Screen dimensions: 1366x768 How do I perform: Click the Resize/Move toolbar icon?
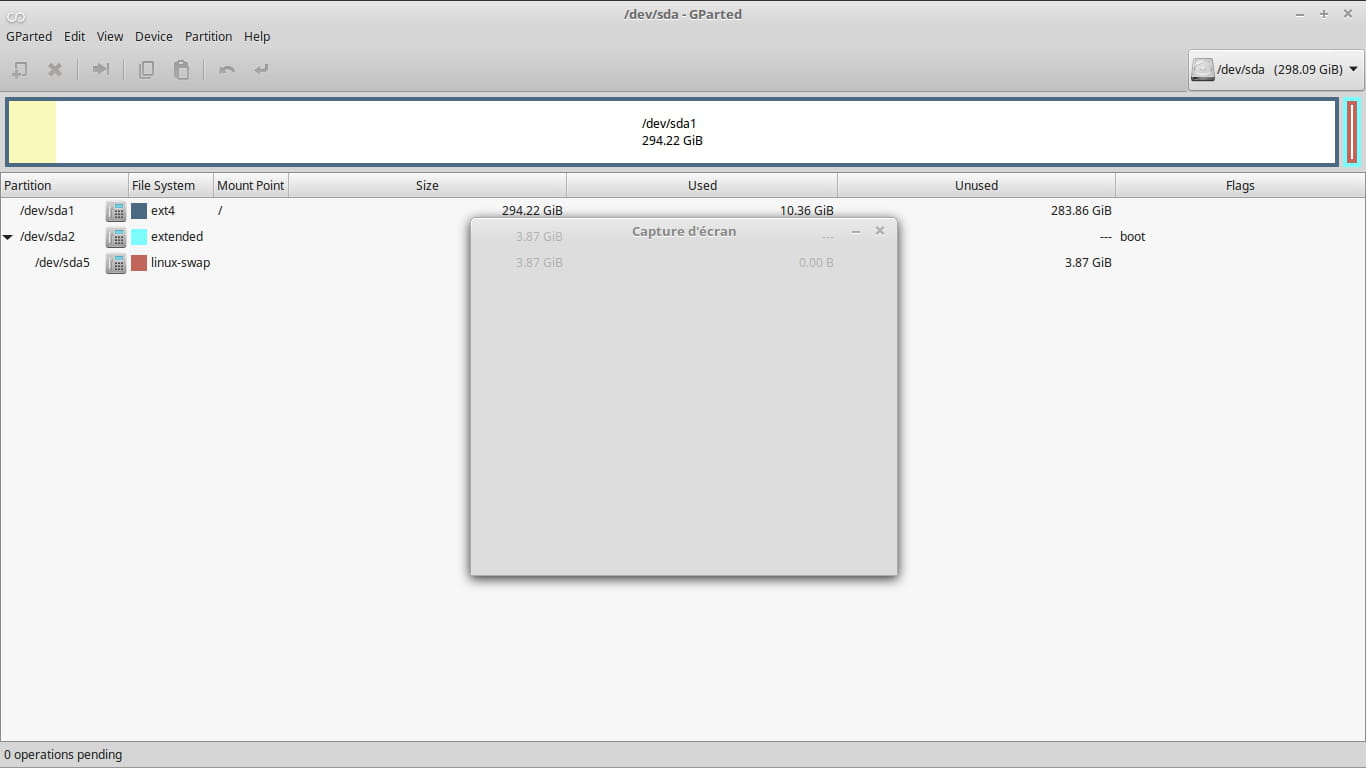[101, 70]
